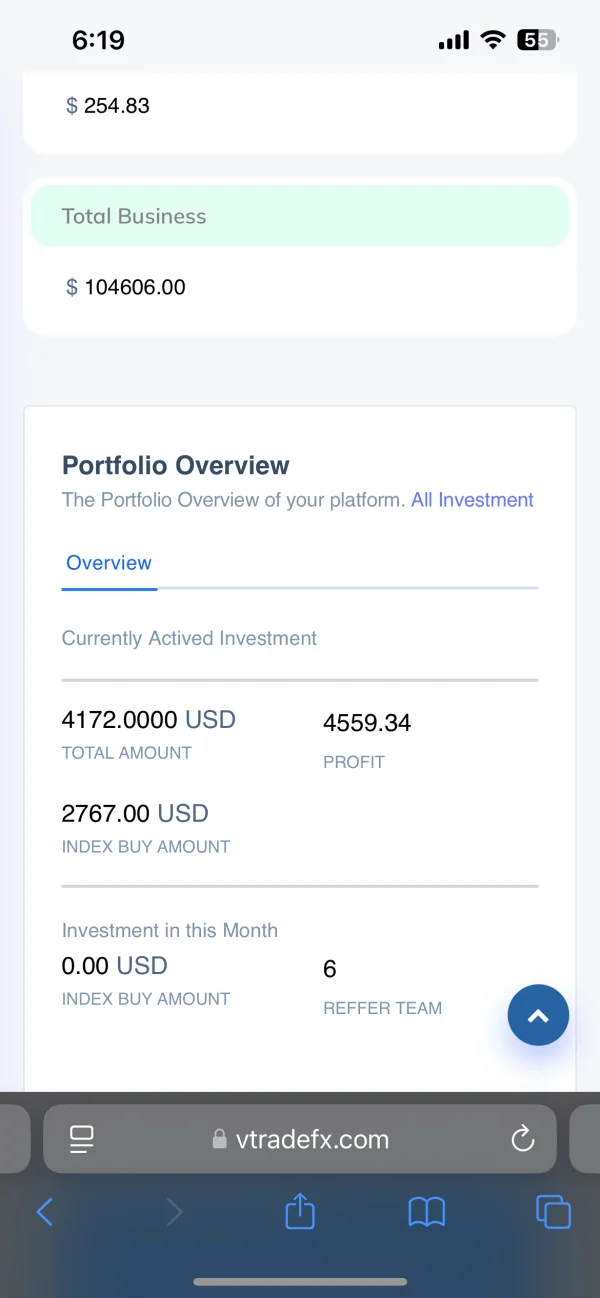This screenshot has height=1298, width=600.
Task: Tap the 6:19 clock in status bar
Action: pos(98,40)
